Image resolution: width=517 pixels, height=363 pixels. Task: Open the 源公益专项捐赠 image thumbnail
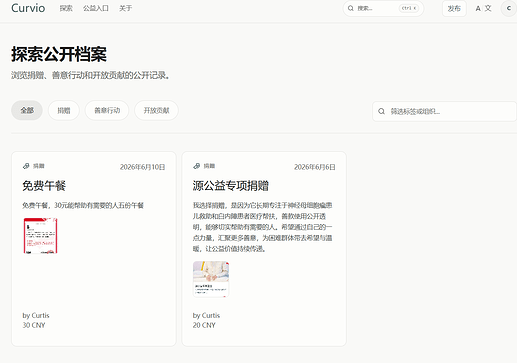point(211,279)
